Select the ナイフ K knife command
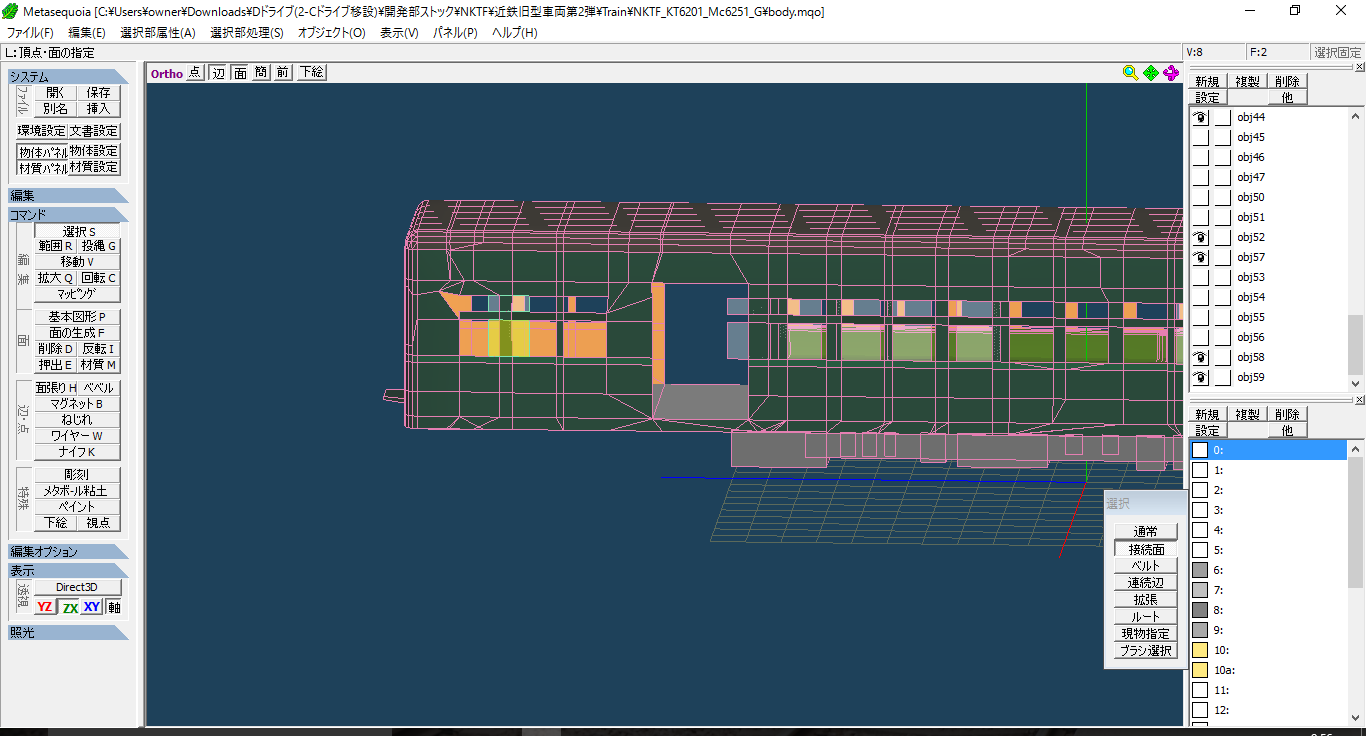The height and width of the screenshot is (736, 1366). (78, 452)
